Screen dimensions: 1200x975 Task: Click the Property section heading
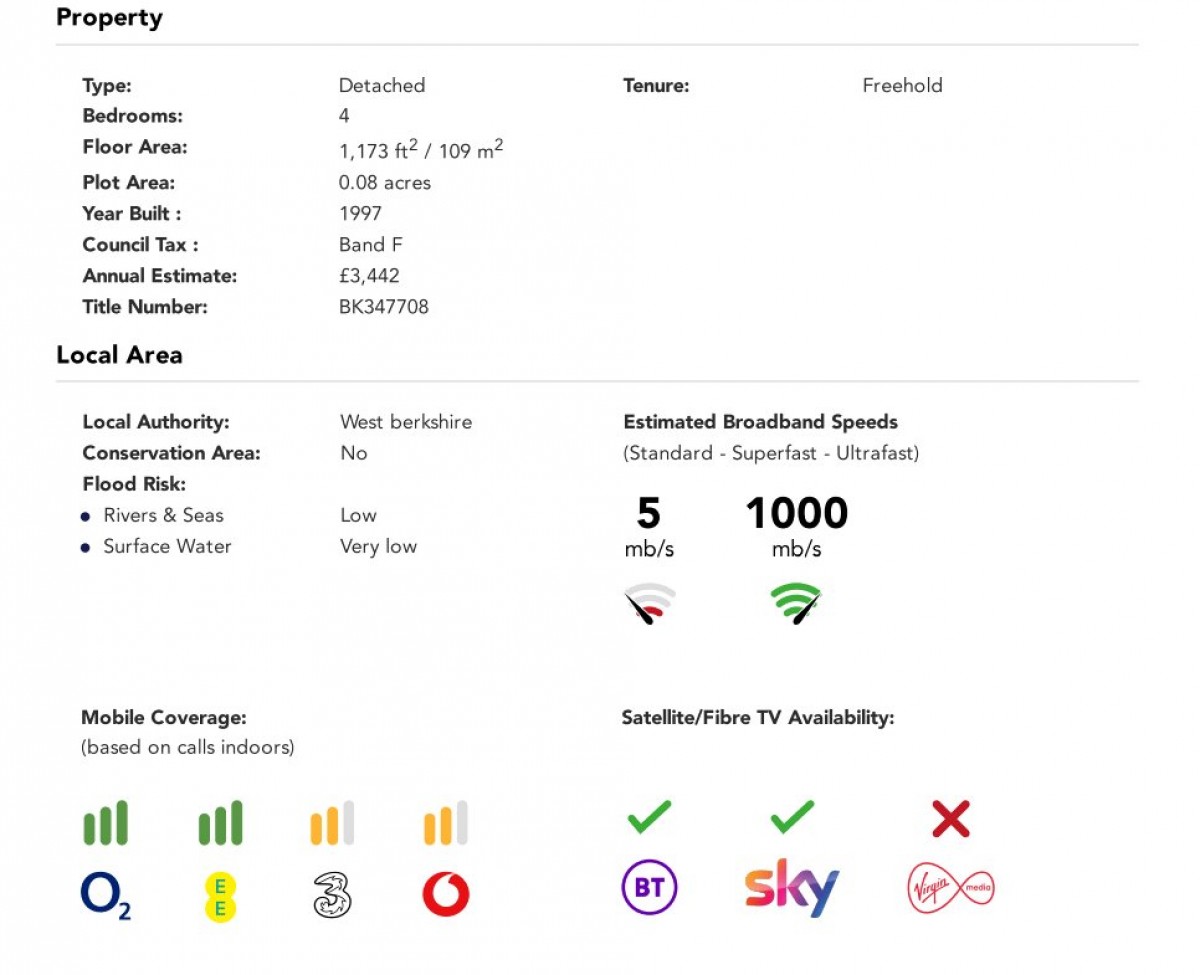tap(109, 18)
